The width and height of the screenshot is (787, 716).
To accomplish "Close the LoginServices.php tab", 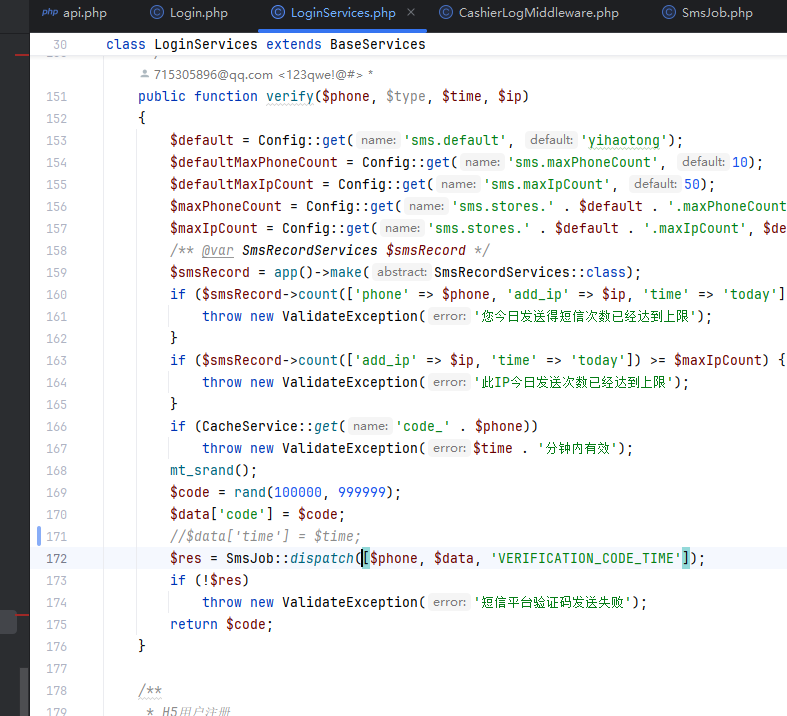I will click(411, 12).
